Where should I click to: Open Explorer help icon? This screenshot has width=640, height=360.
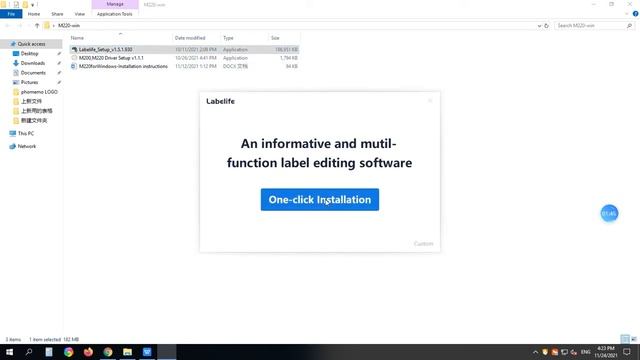(636, 14)
